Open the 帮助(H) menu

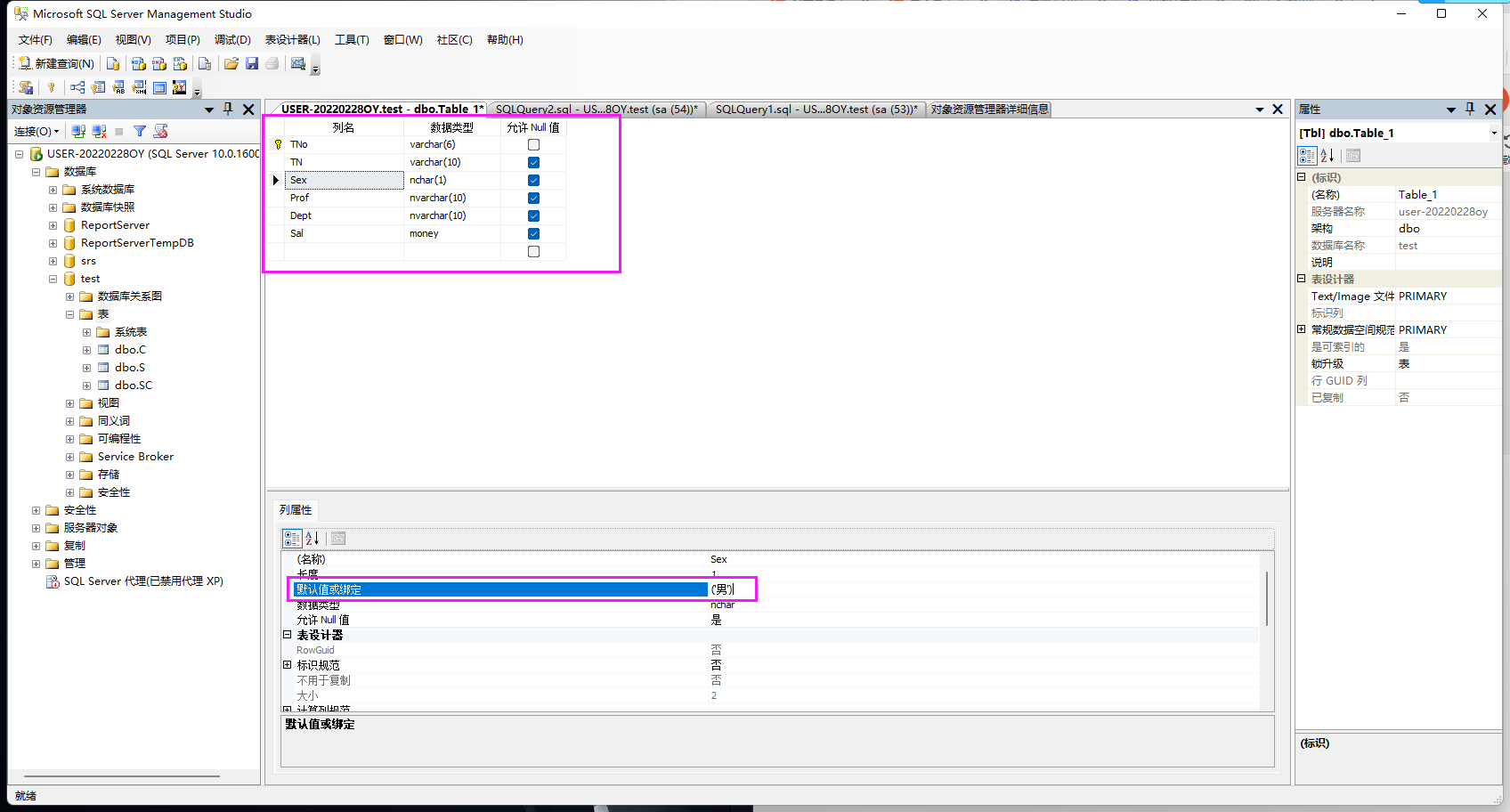pos(505,40)
